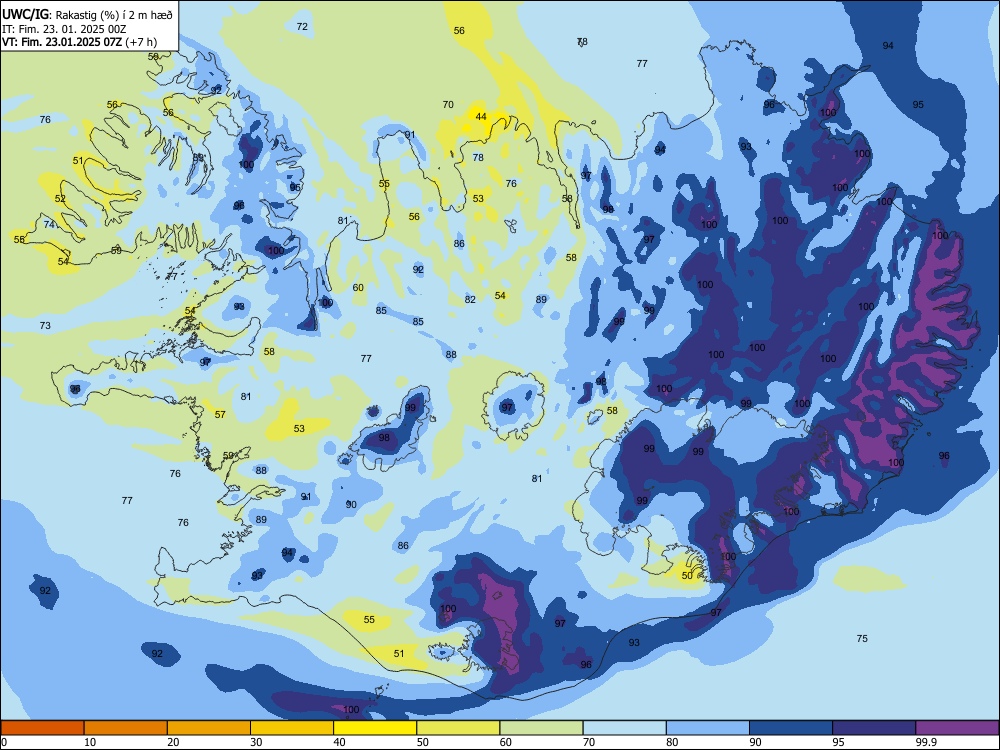Click the light blue 70–80 legend swatch

(x=624, y=728)
